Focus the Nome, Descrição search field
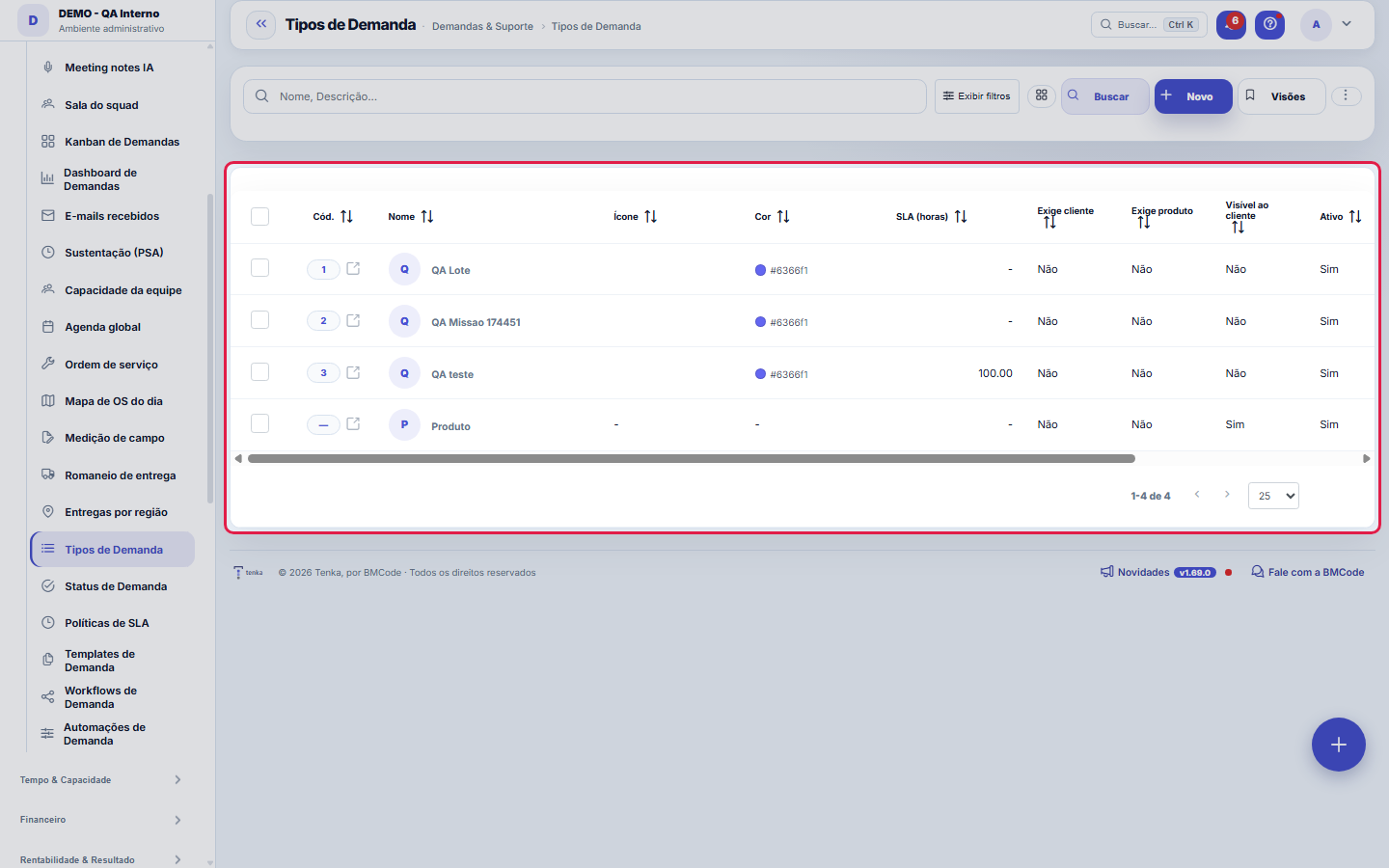 click(x=585, y=96)
